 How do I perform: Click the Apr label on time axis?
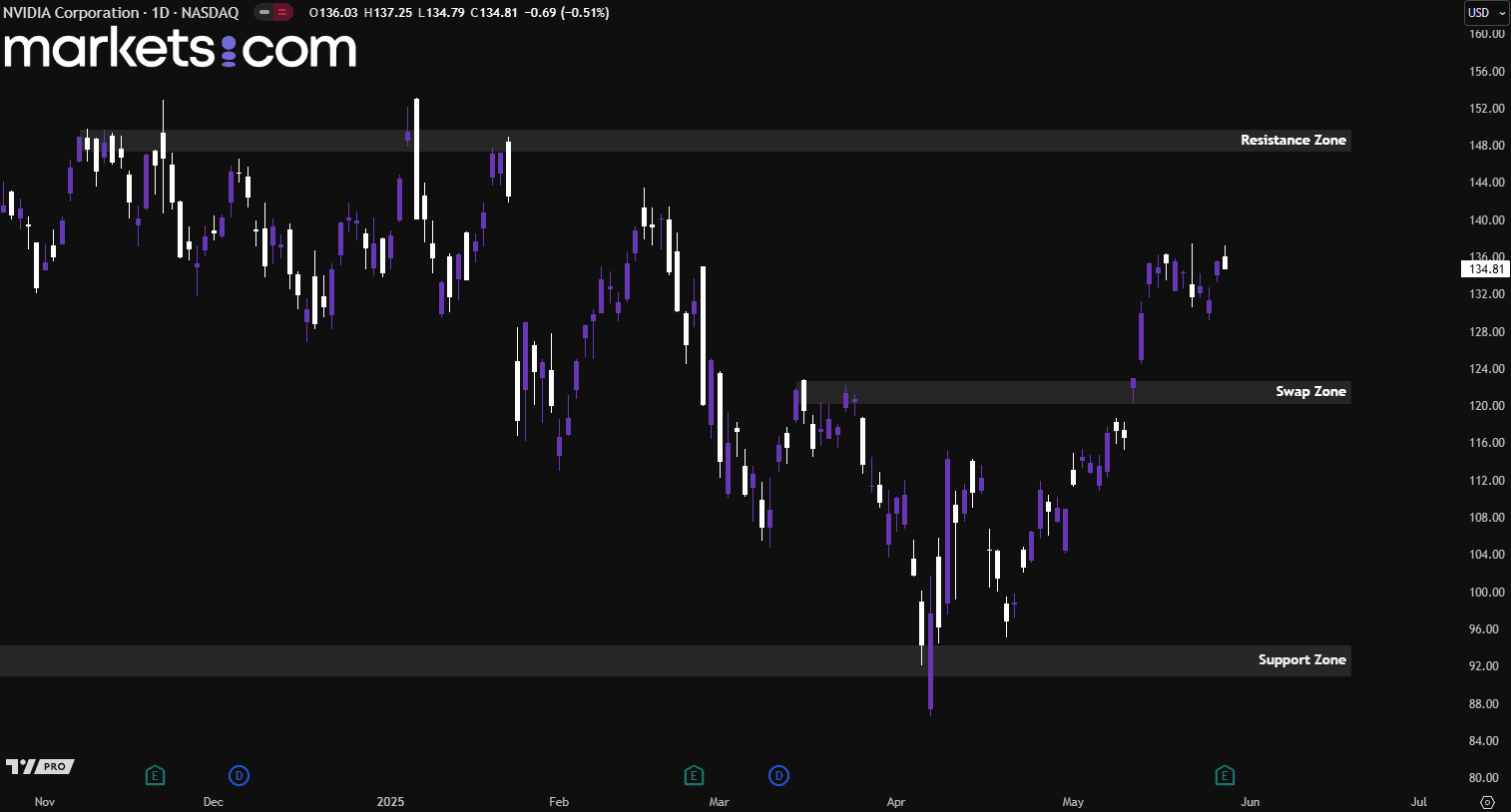pyautogui.click(x=896, y=802)
